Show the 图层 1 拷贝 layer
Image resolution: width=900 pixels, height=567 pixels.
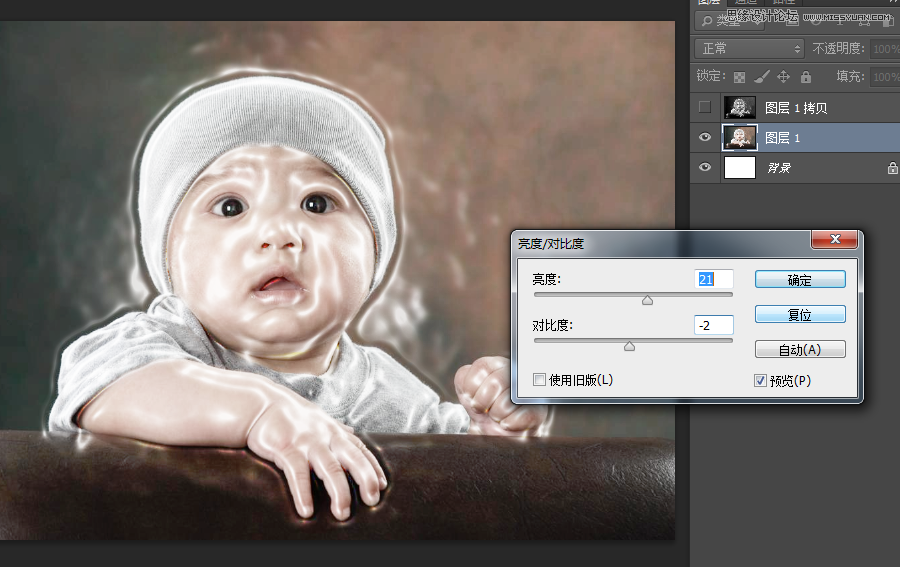point(705,107)
